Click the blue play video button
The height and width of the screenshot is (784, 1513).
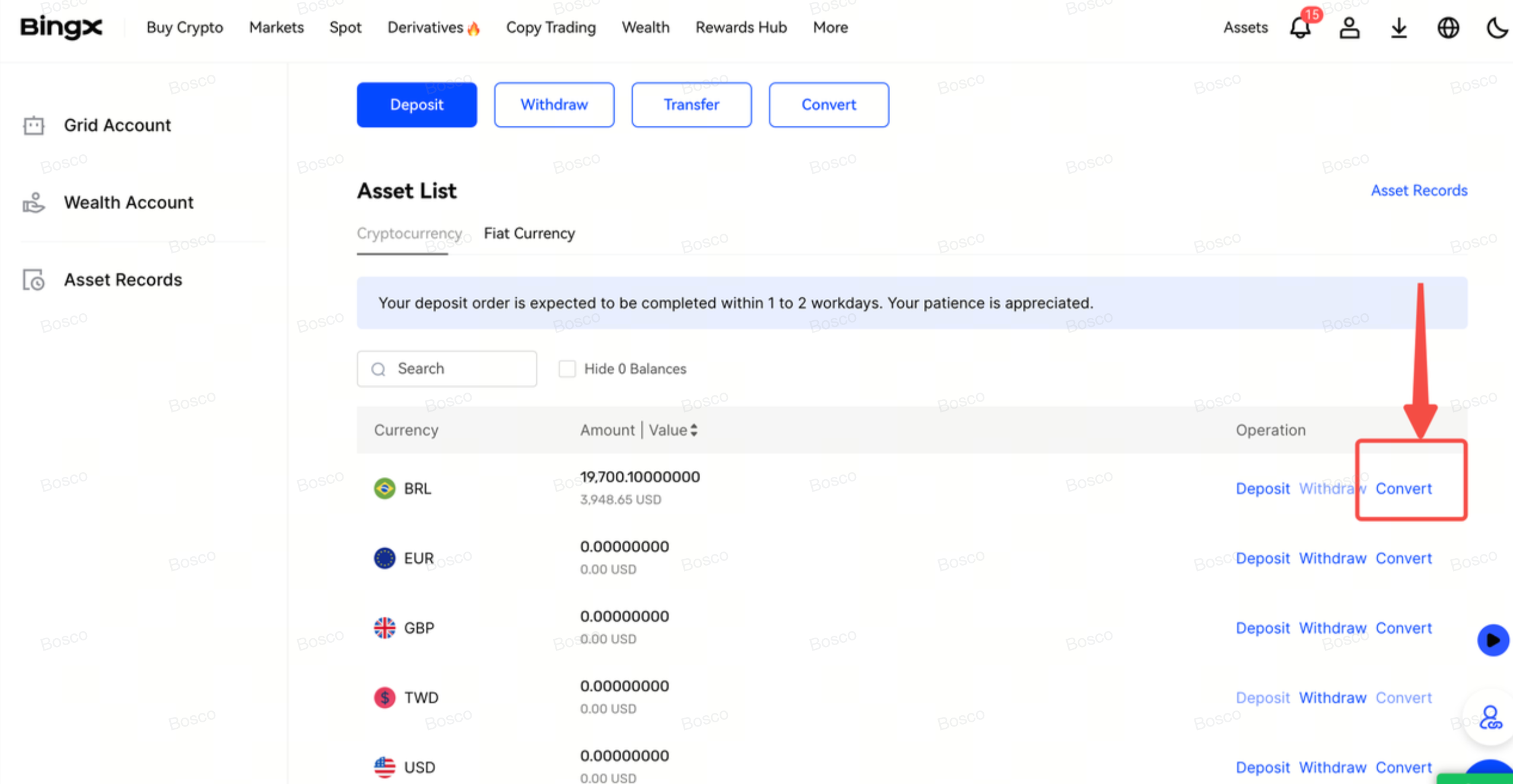point(1493,640)
